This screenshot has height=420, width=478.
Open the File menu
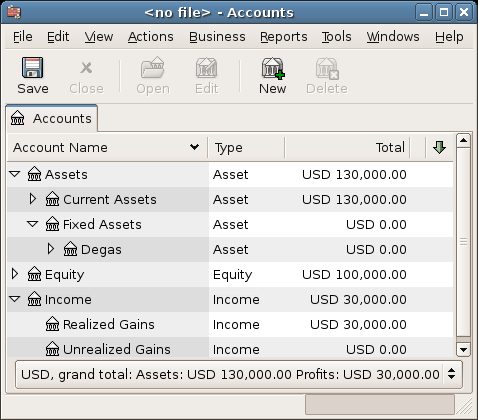(x=23, y=37)
